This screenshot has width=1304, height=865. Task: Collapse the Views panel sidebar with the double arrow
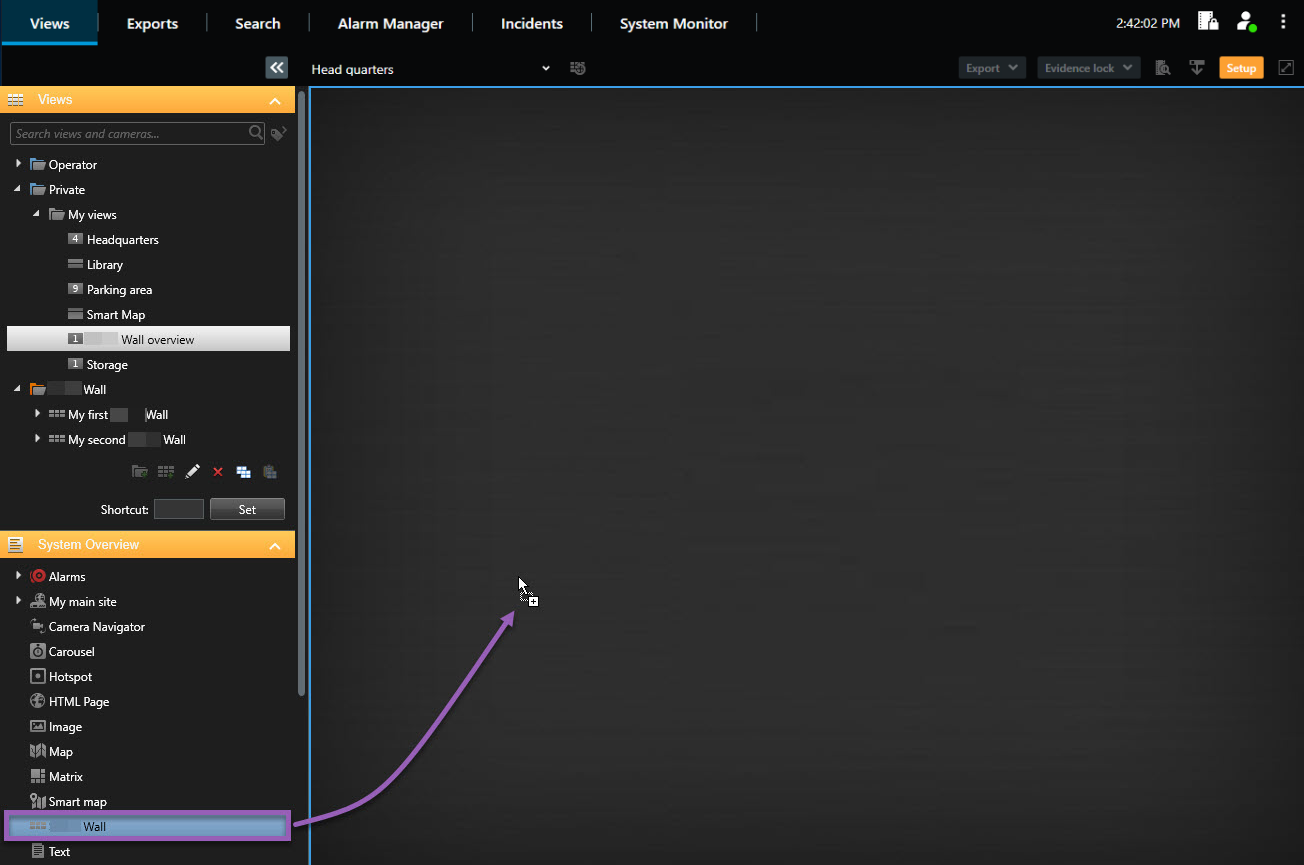click(x=276, y=67)
